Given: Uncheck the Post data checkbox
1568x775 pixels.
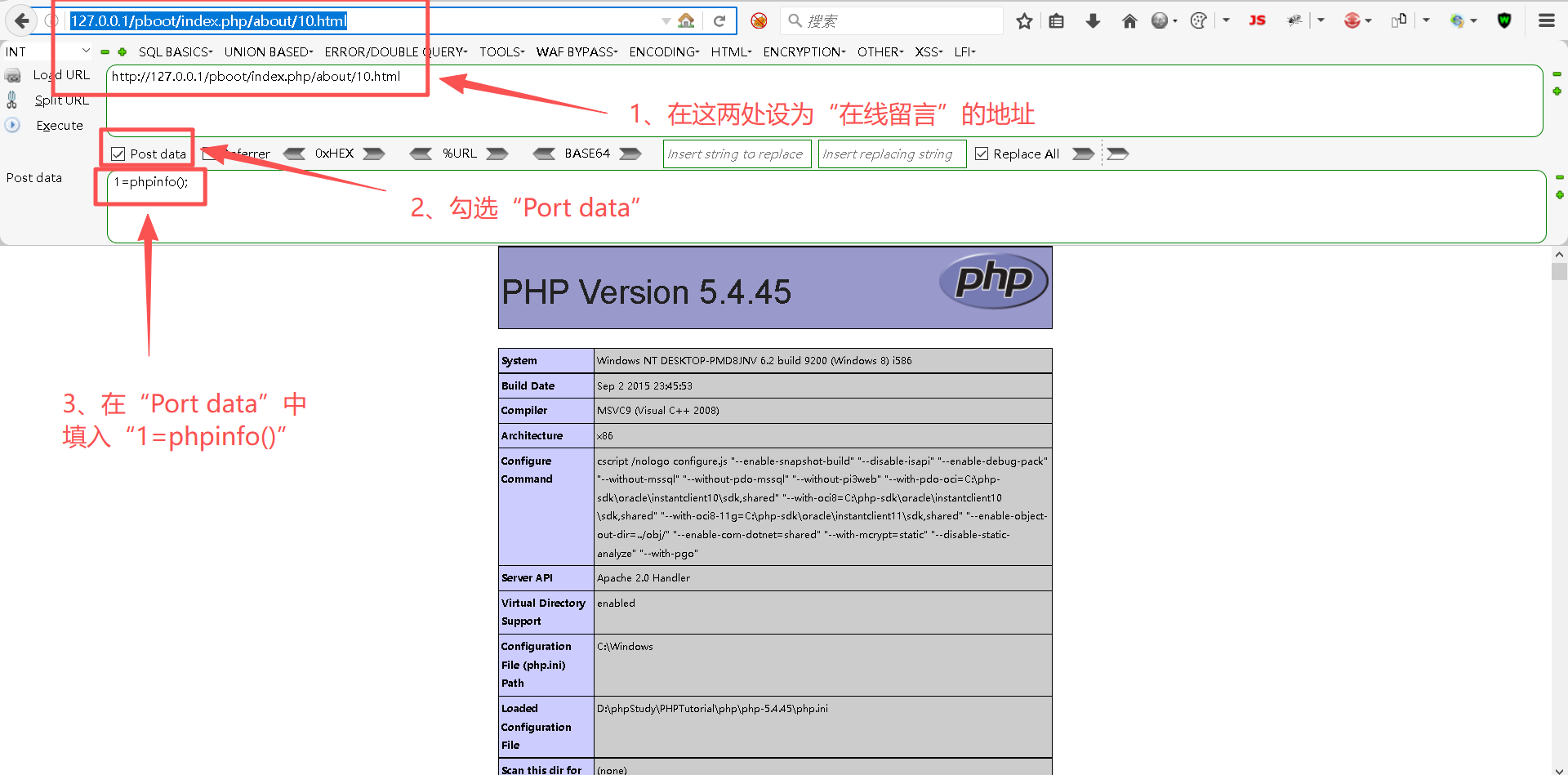Looking at the screenshot, I should click(x=118, y=154).
